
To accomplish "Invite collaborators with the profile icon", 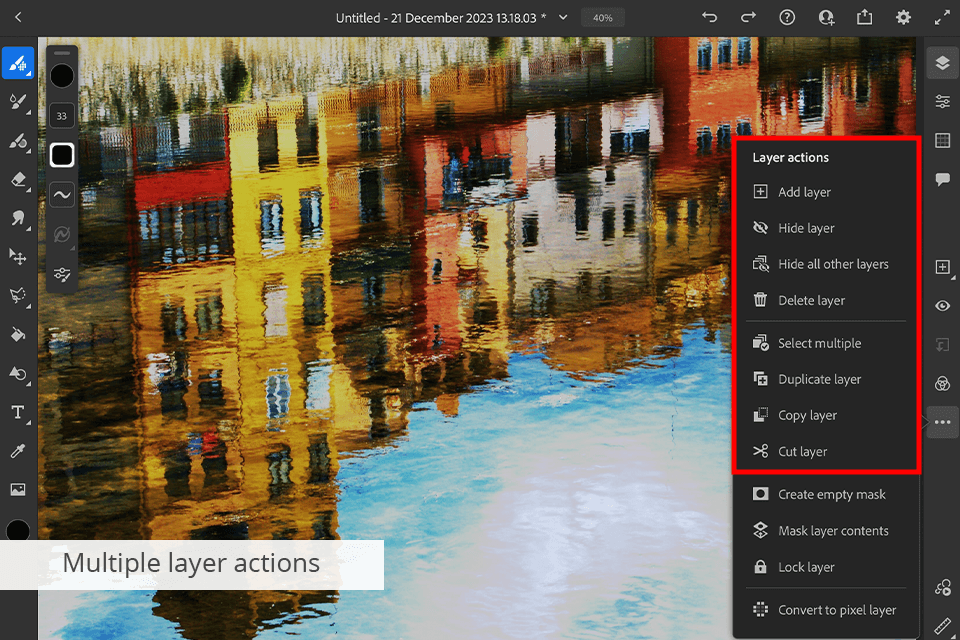I will 826,17.
